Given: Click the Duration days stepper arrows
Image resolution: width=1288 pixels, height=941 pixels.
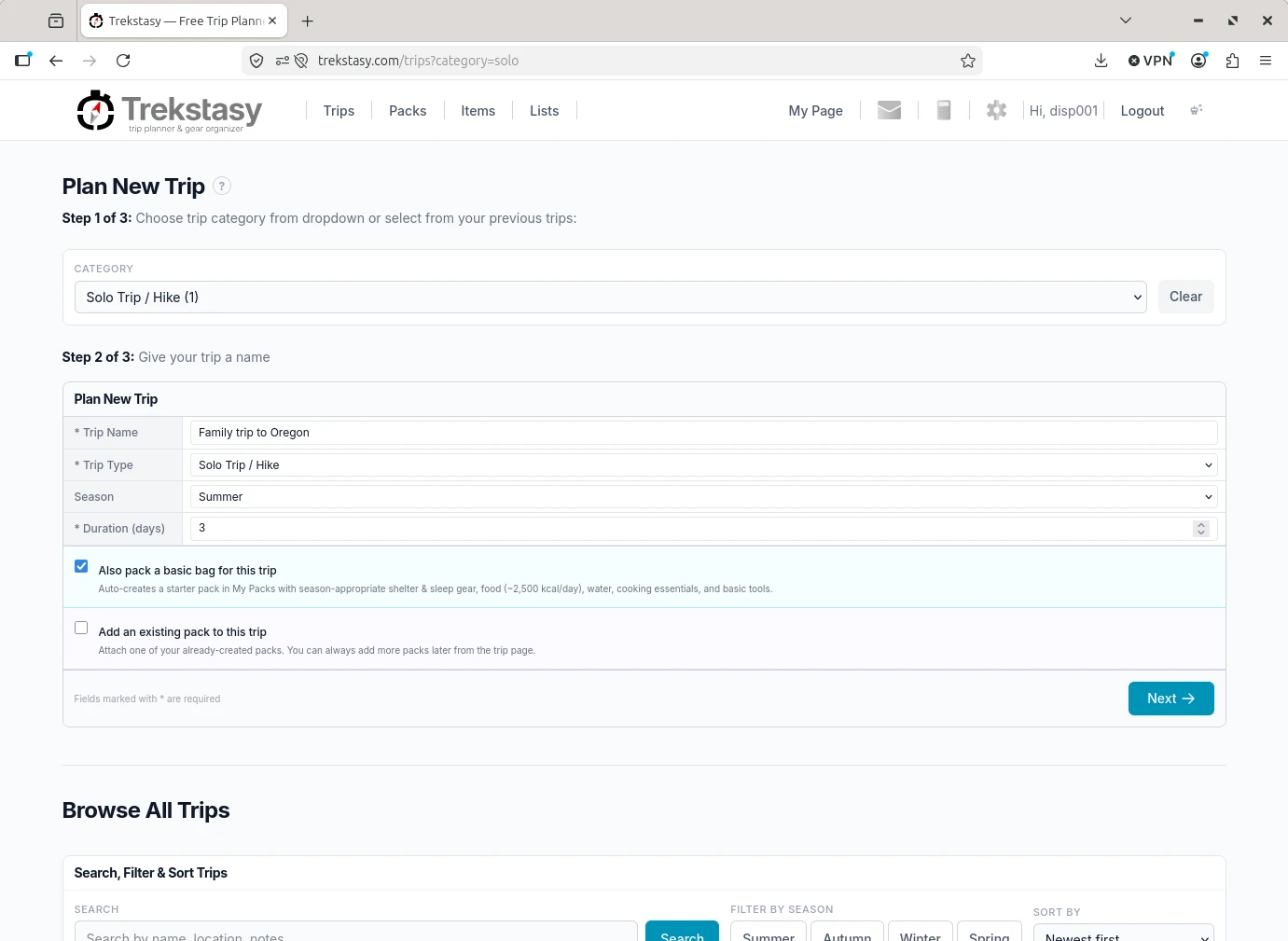Looking at the screenshot, I should tap(1201, 529).
